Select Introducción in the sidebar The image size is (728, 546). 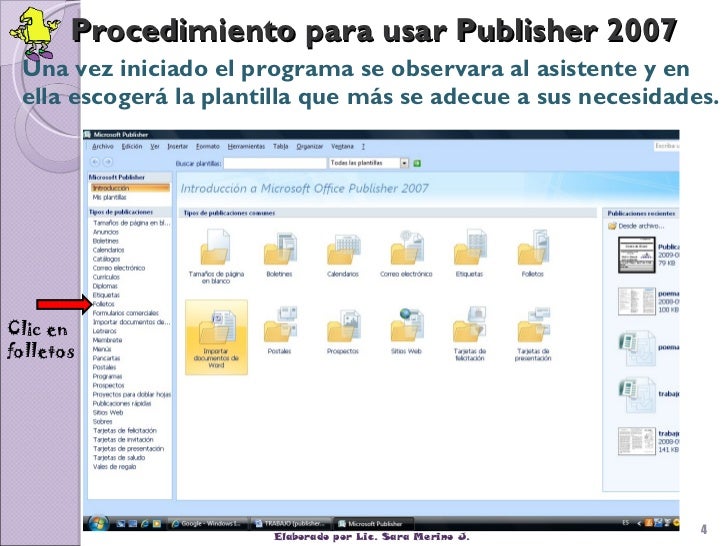pyautogui.click(x=130, y=188)
